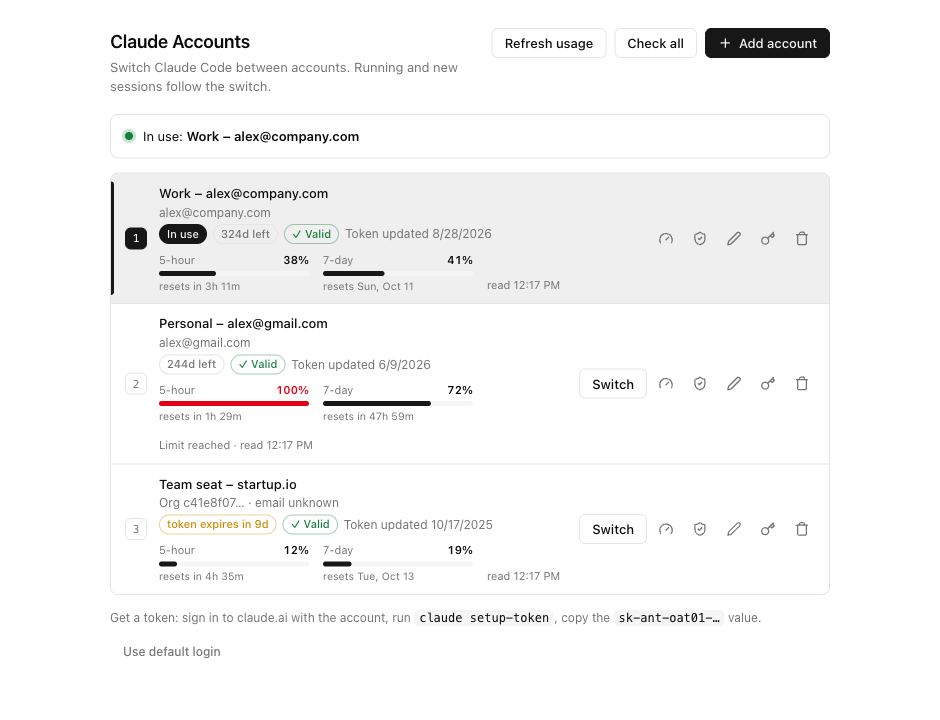Refresh usage gauge icon for Personal account
The height and width of the screenshot is (720, 940).
click(665, 384)
